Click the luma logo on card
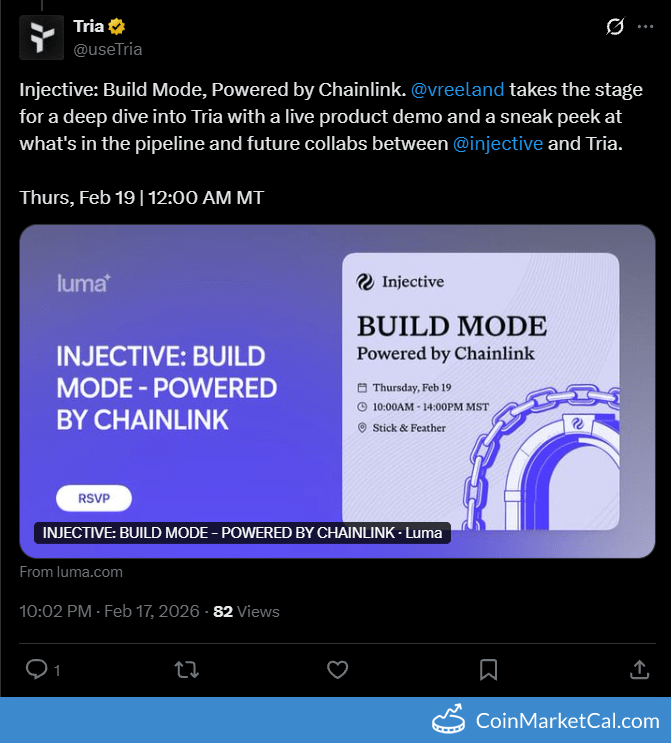 click(x=83, y=283)
